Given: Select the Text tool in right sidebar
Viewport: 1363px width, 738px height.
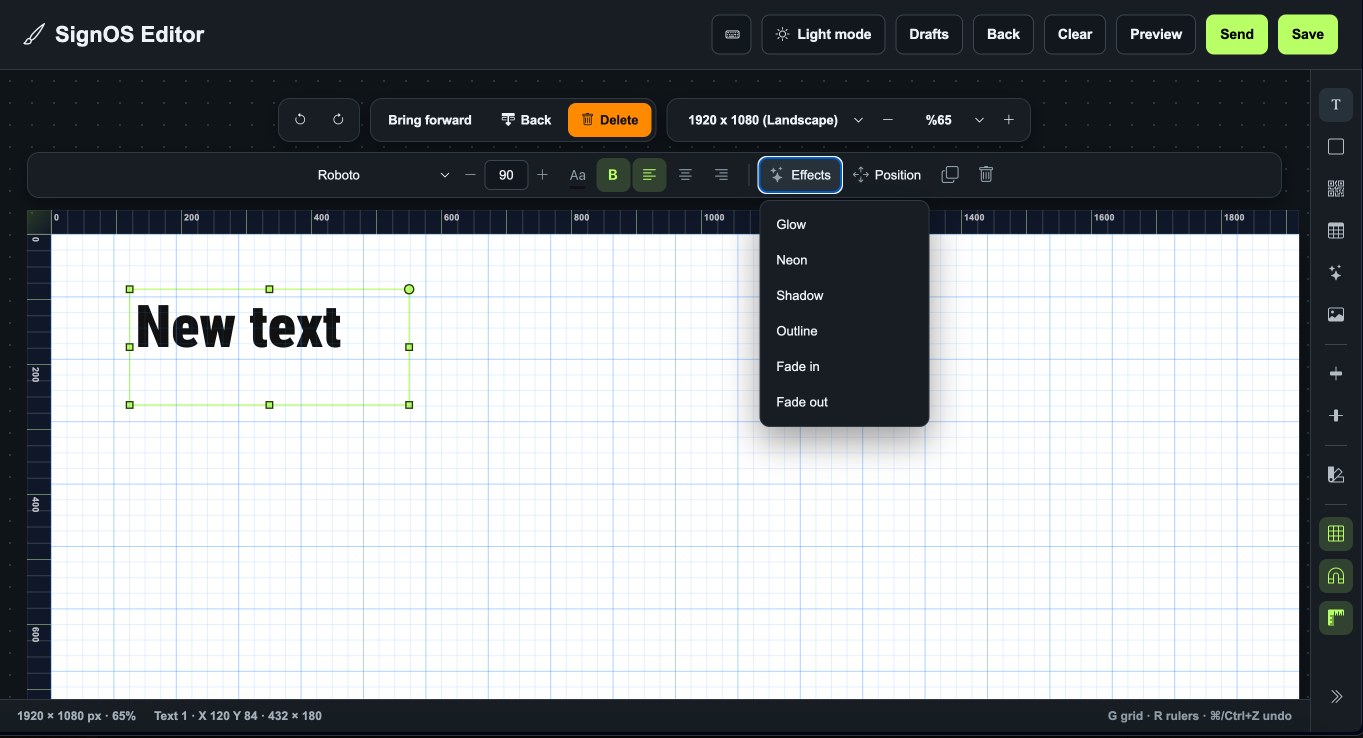Looking at the screenshot, I should (x=1335, y=105).
